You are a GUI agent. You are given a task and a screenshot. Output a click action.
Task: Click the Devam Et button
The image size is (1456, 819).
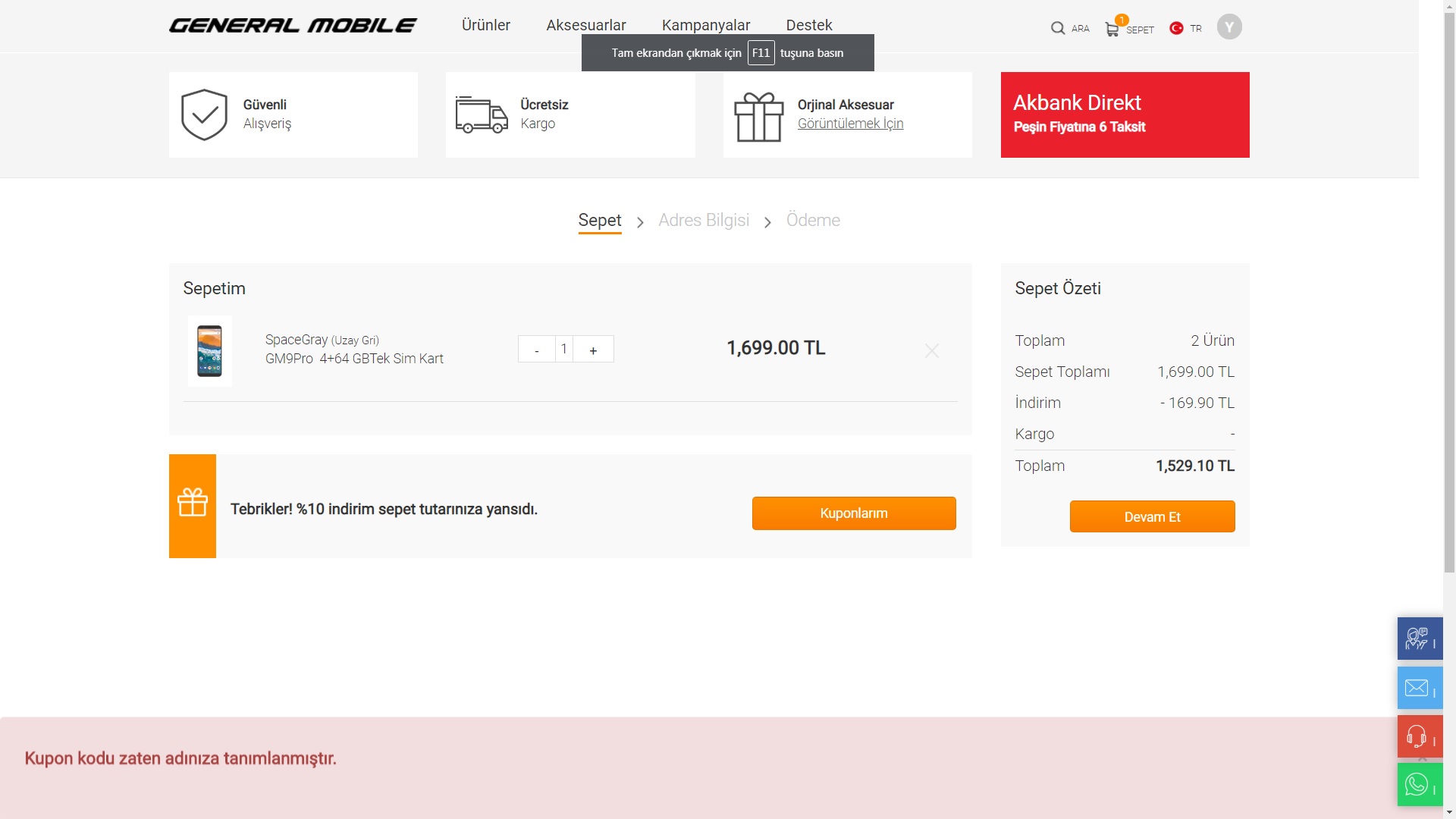(x=1152, y=516)
